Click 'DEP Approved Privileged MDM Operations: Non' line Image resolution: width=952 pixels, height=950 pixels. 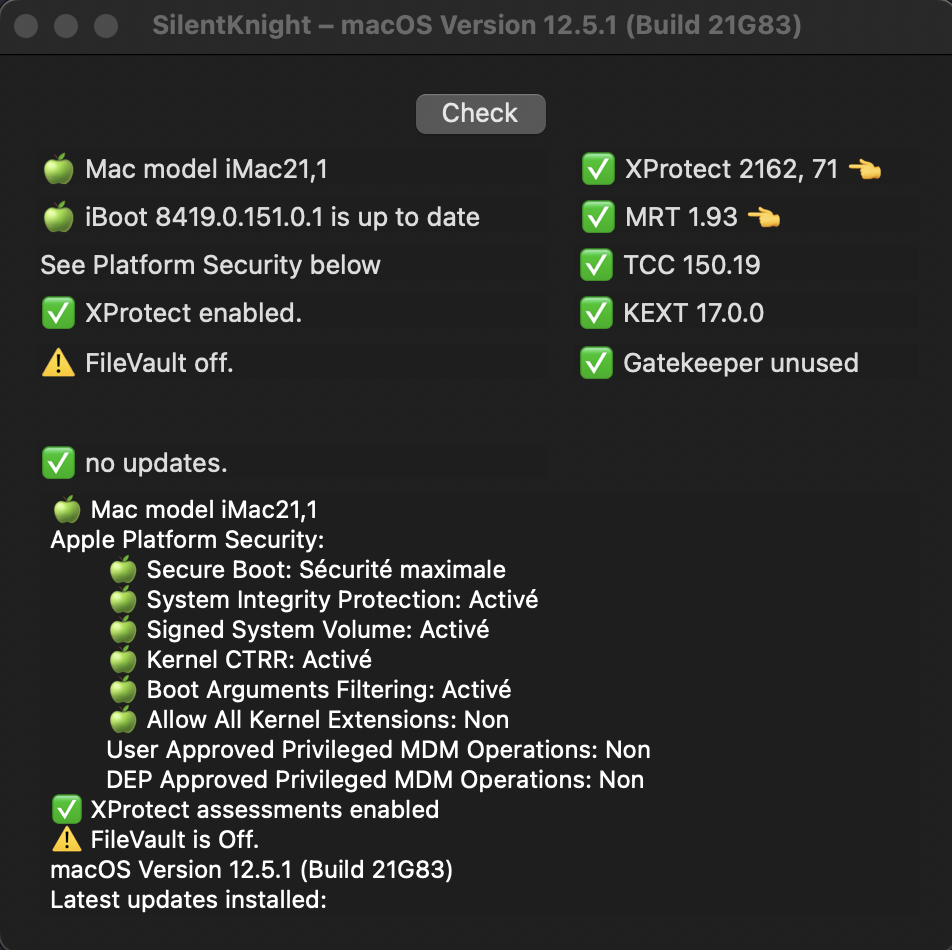375,779
